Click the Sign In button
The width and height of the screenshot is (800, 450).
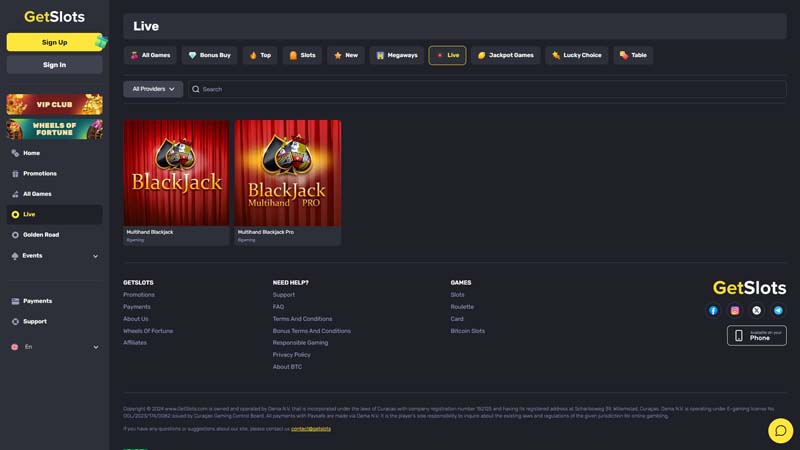(x=55, y=65)
